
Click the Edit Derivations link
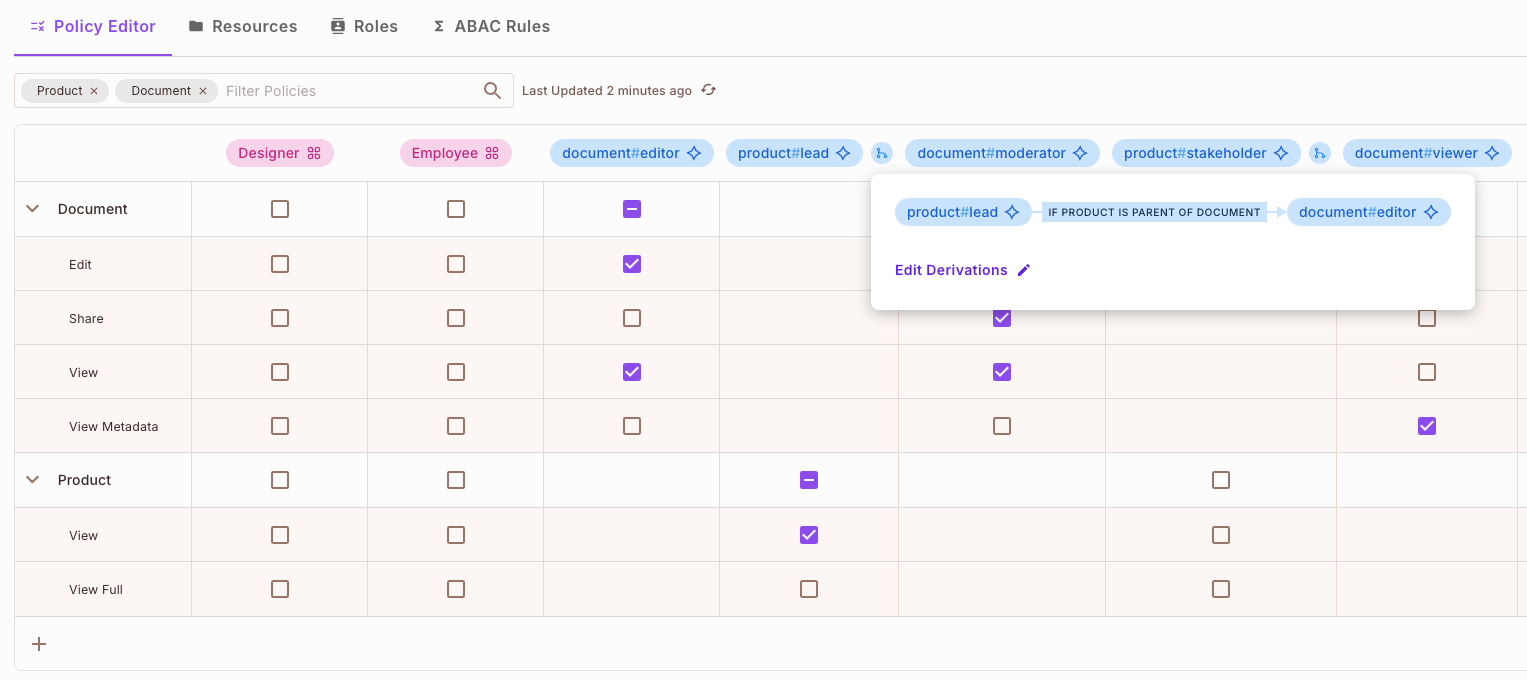(x=951, y=270)
